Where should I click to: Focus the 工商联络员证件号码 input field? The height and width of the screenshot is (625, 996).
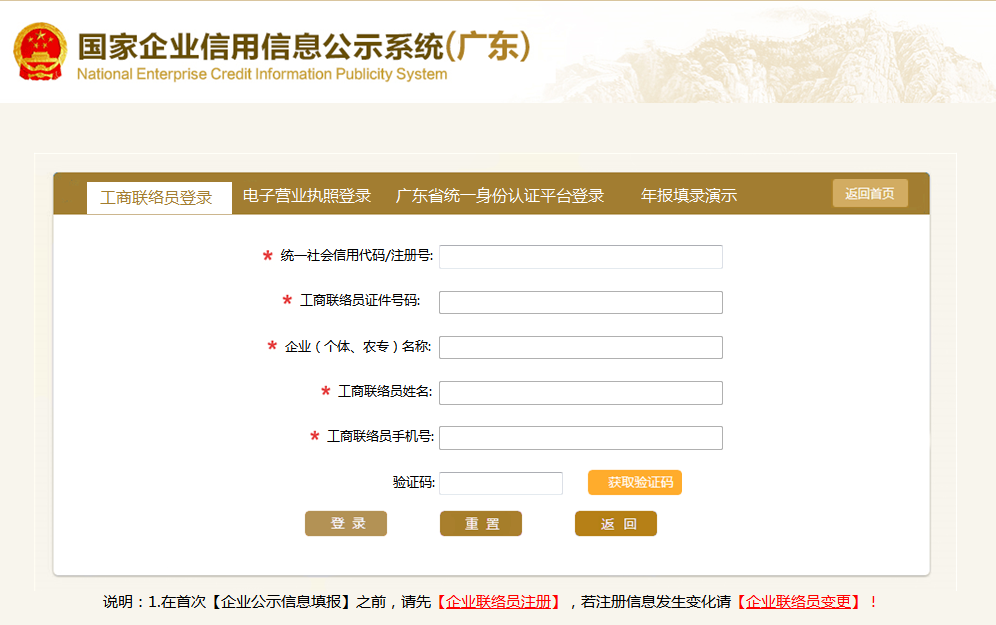[581, 302]
